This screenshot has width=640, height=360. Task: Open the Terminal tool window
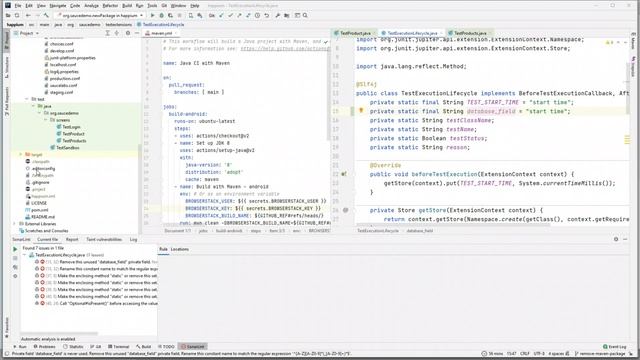coord(119,347)
